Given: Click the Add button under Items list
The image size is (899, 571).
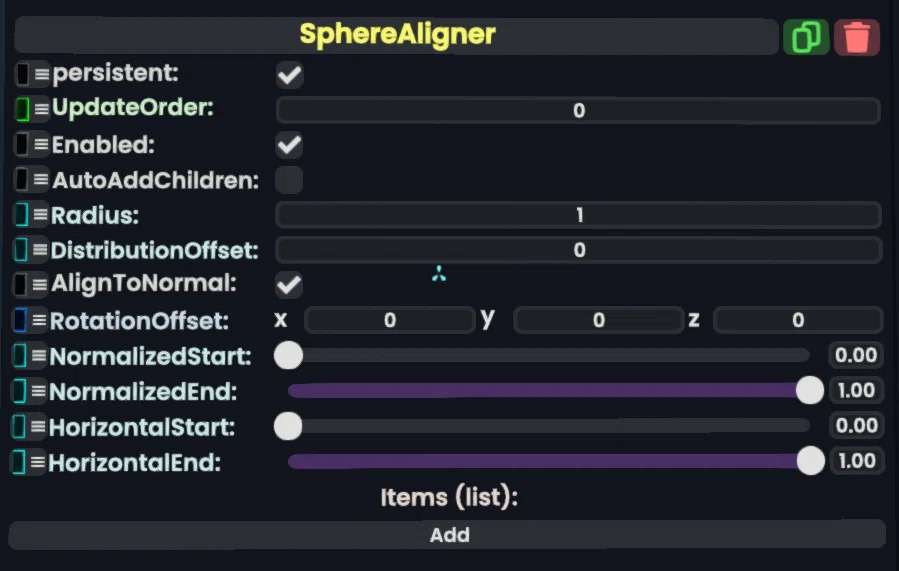Looking at the screenshot, I should click(448, 535).
